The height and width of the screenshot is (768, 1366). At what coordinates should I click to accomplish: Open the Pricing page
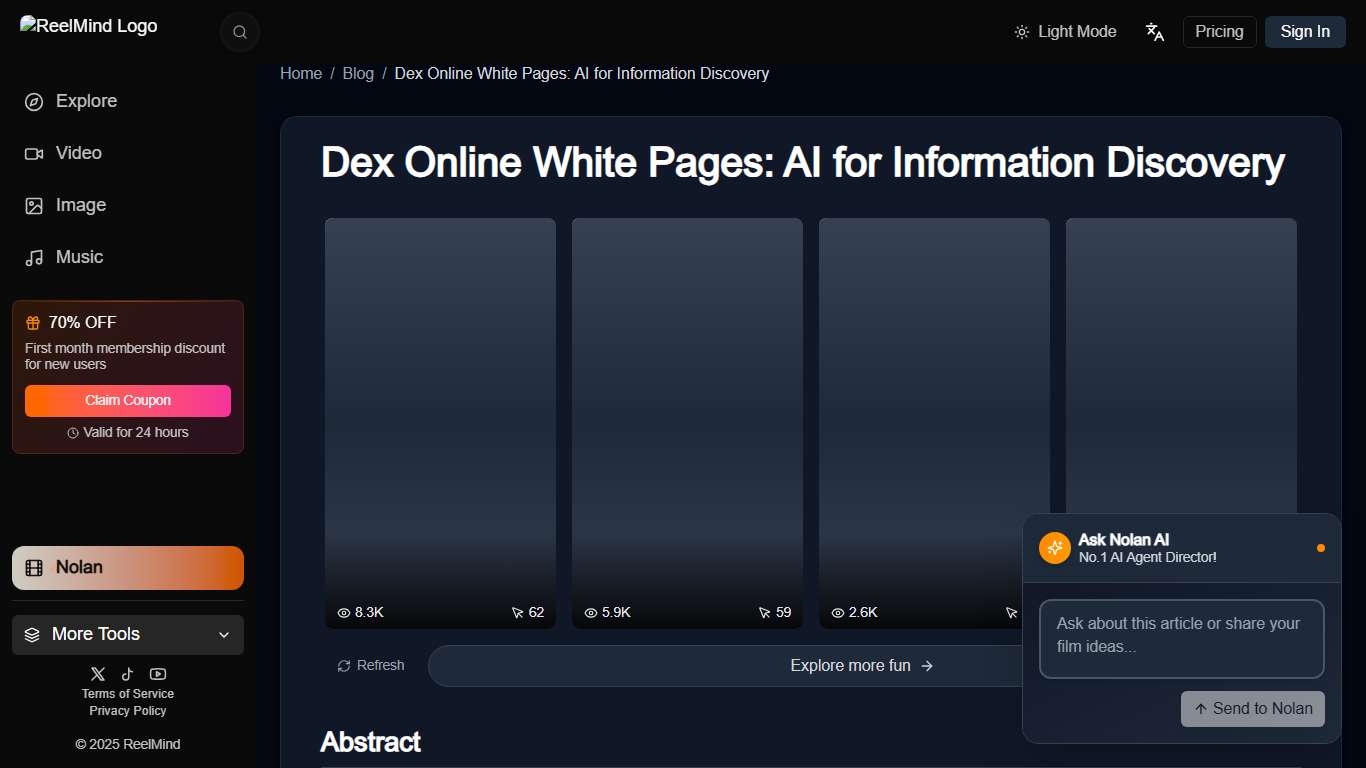pyautogui.click(x=1219, y=32)
